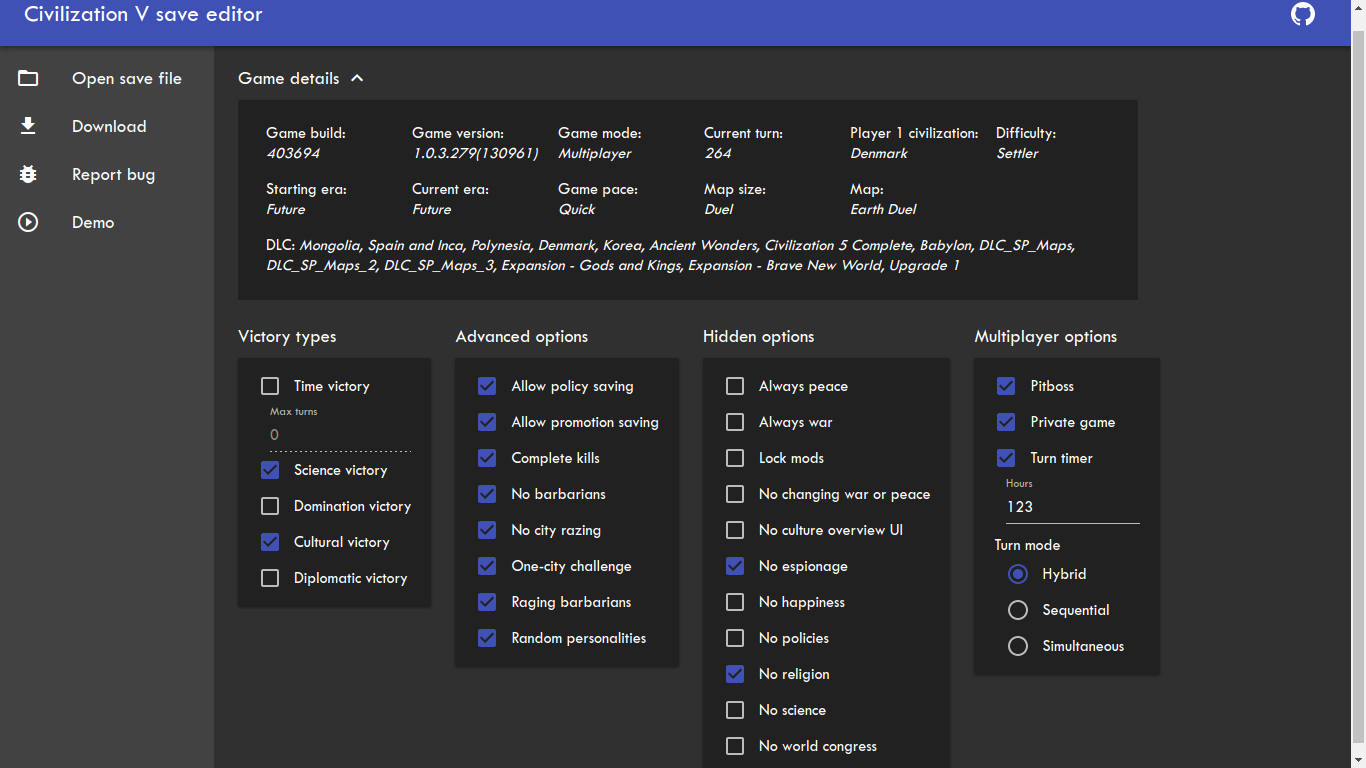The width and height of the screenshot is (1366, 768).
Task: Select Sequential turn mode
Action: click(x=1018, y=610)
